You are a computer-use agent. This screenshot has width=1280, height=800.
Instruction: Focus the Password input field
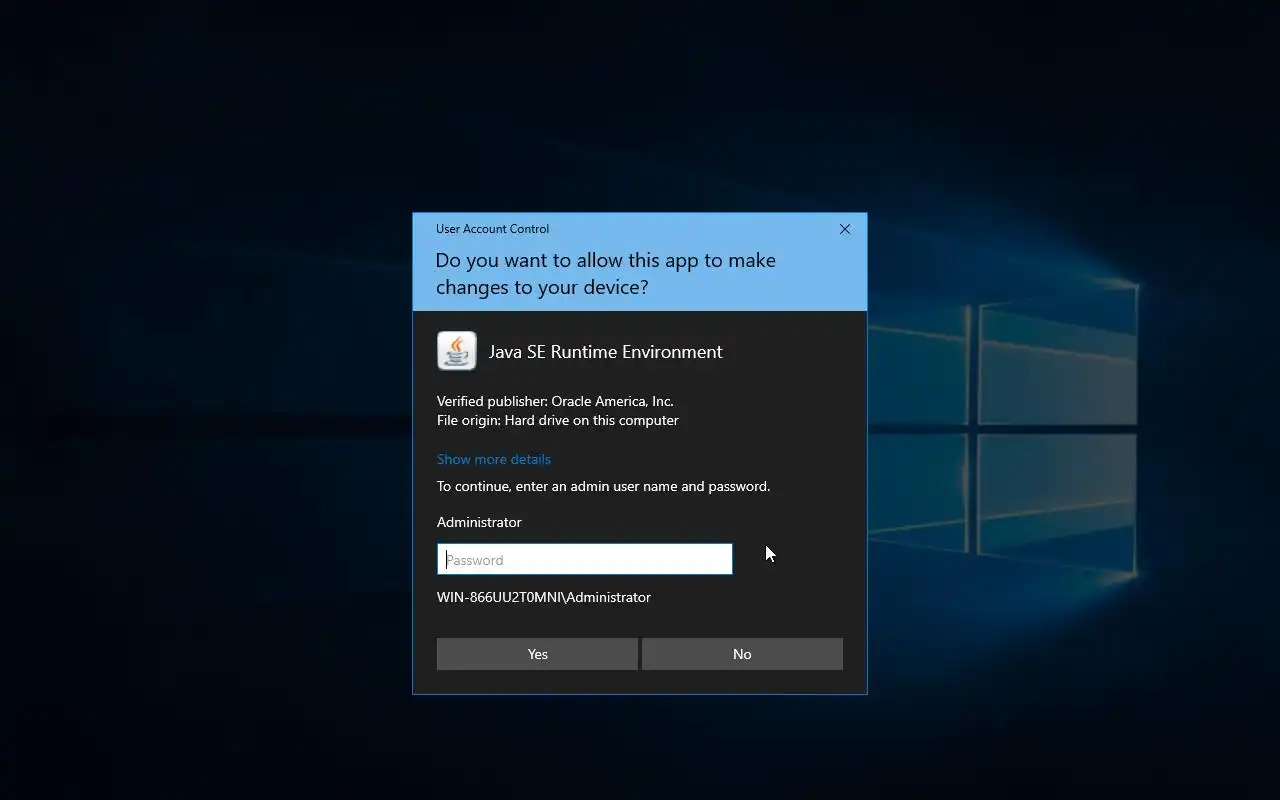[x=585, y=559]
